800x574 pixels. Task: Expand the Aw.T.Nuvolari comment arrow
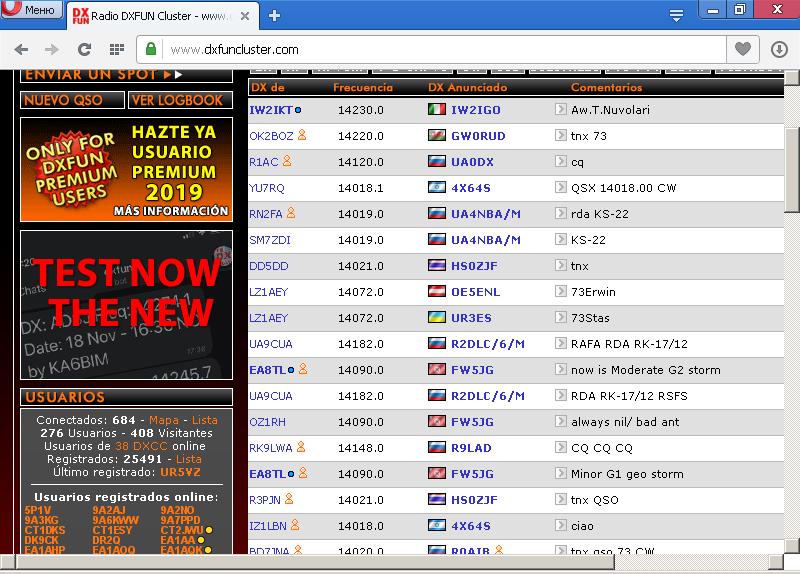point(560,109)
